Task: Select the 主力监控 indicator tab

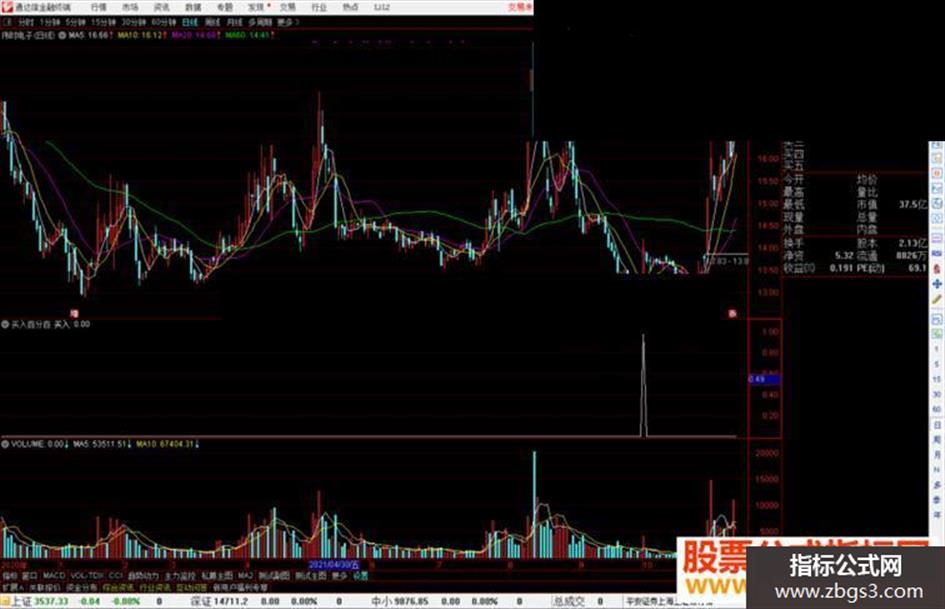Action: pyautogui.click(x=180, y=576)
